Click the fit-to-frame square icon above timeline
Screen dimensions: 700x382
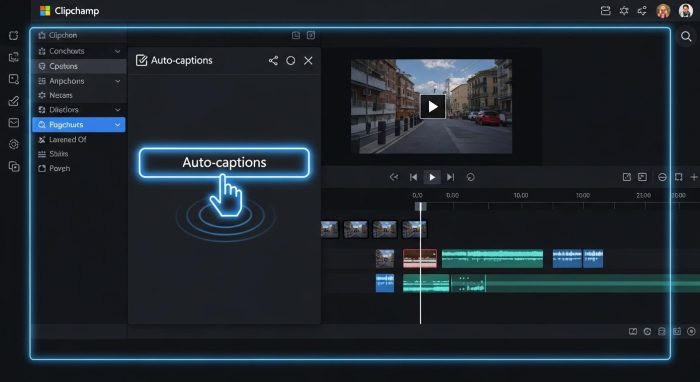[x=679, y=177]
